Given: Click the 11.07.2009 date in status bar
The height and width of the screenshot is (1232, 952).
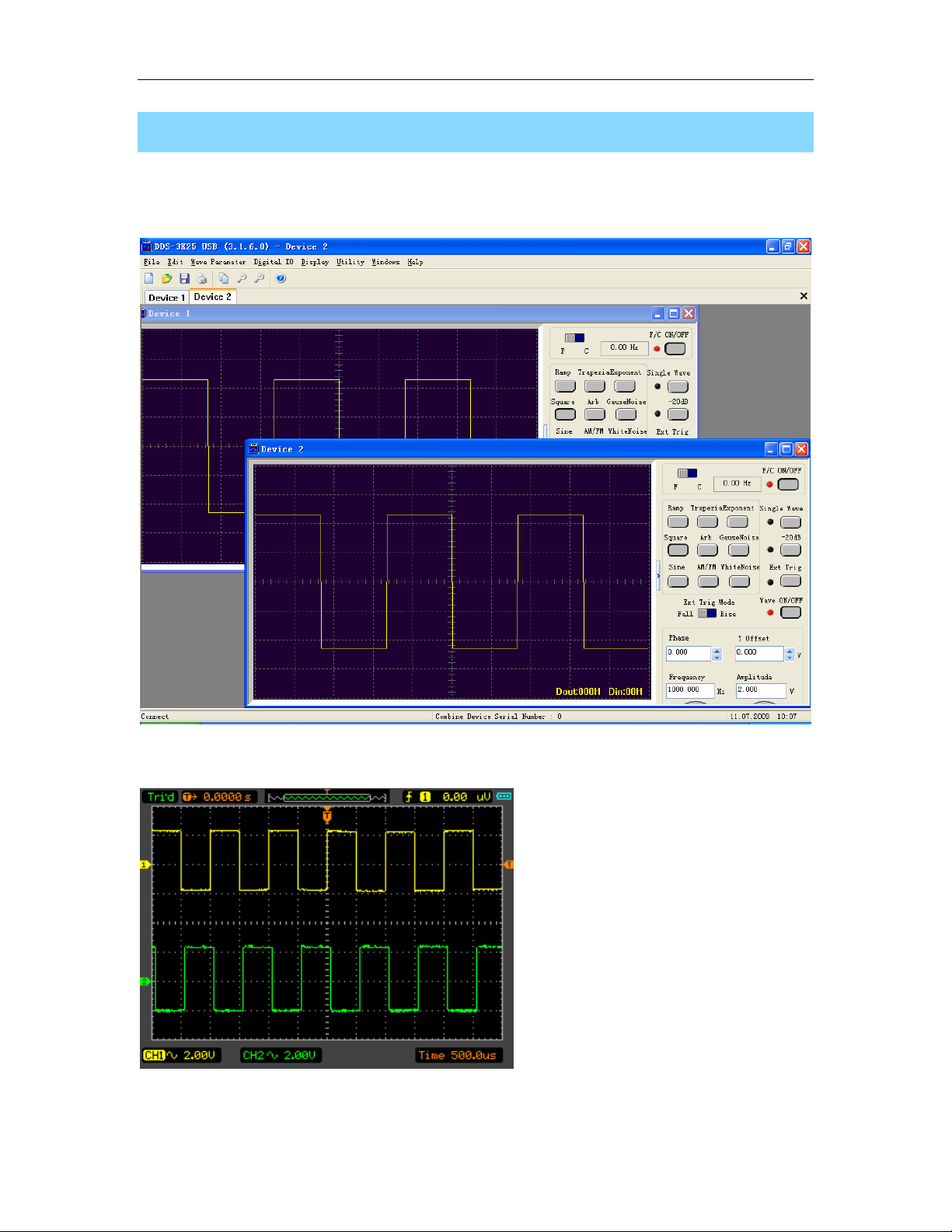Looking at the screenshot, I should (749, 717).
